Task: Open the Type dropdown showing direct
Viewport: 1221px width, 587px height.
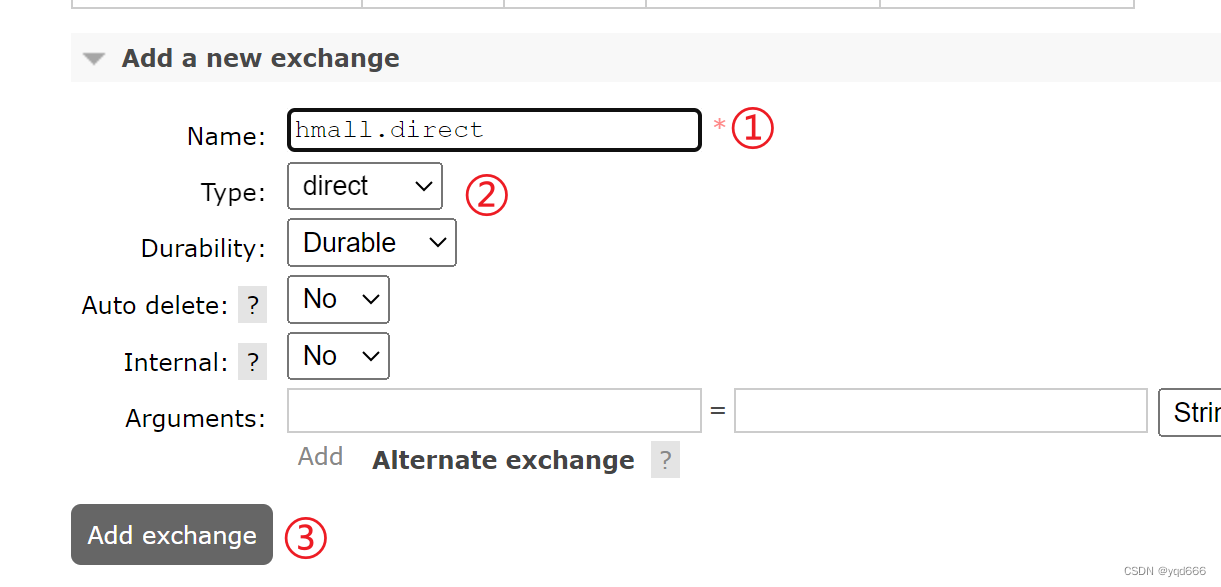Action: (x=364, y=186)
